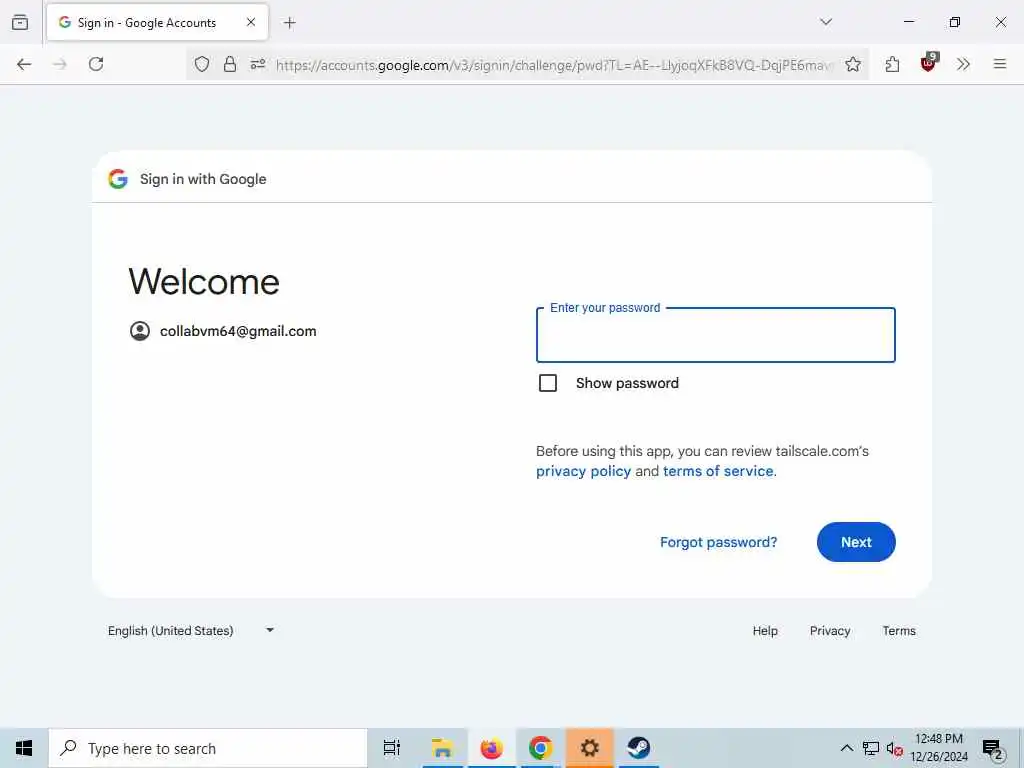
Task: Open Firefox View button in tab bar
Action: 20,23
